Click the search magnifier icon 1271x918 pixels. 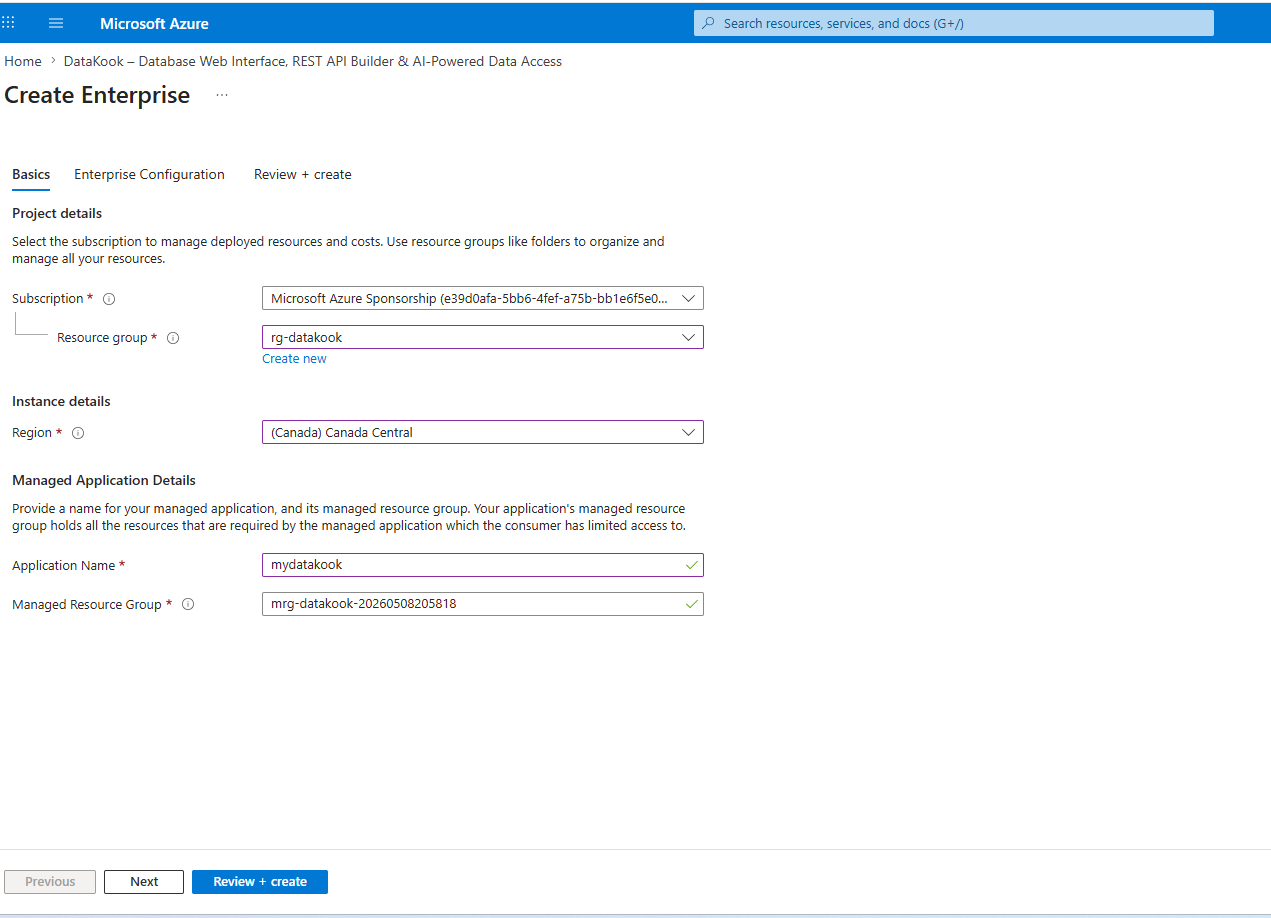[x=709, y=23]
